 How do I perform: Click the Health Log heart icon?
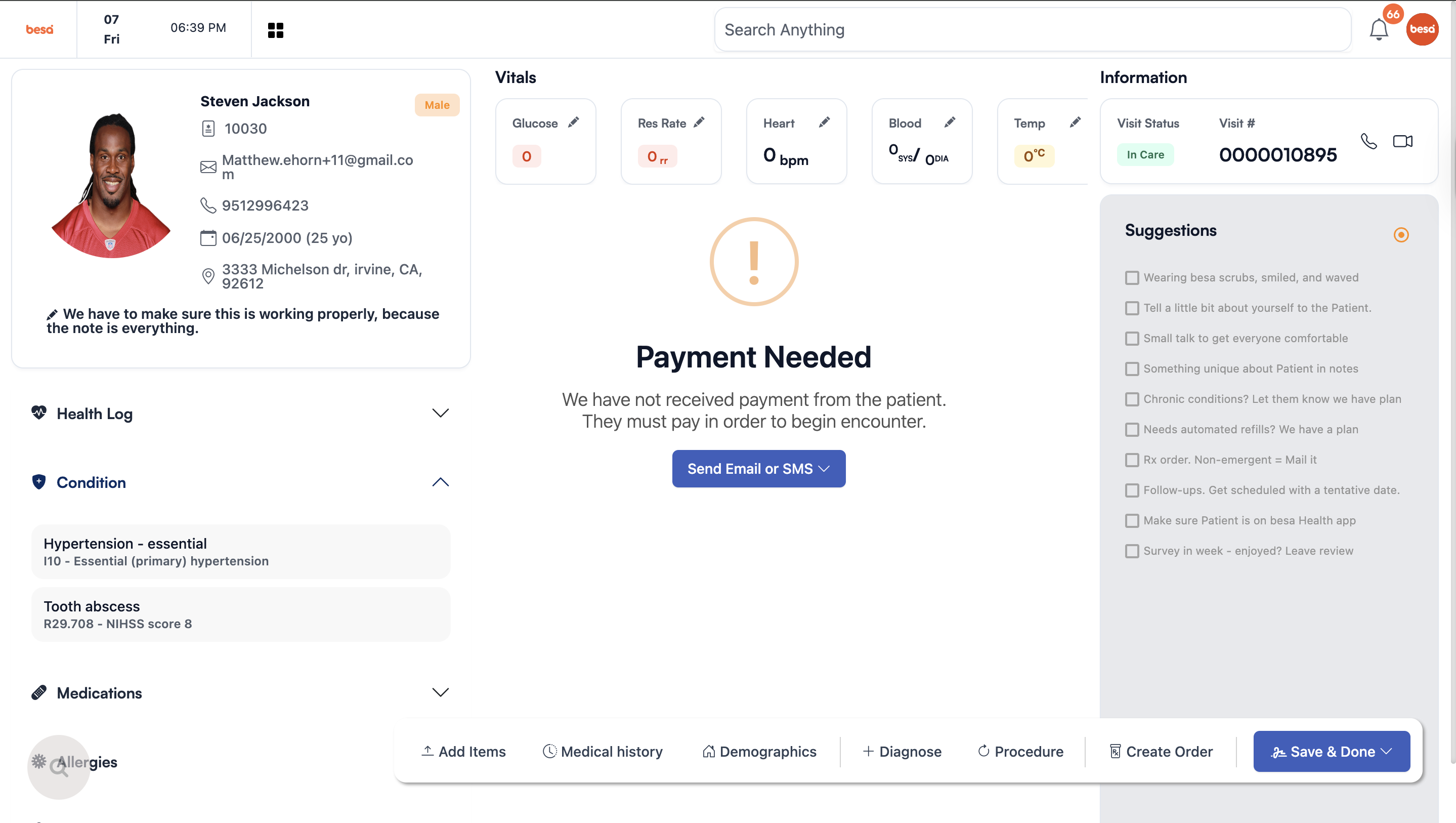click(x=39, y=413)
